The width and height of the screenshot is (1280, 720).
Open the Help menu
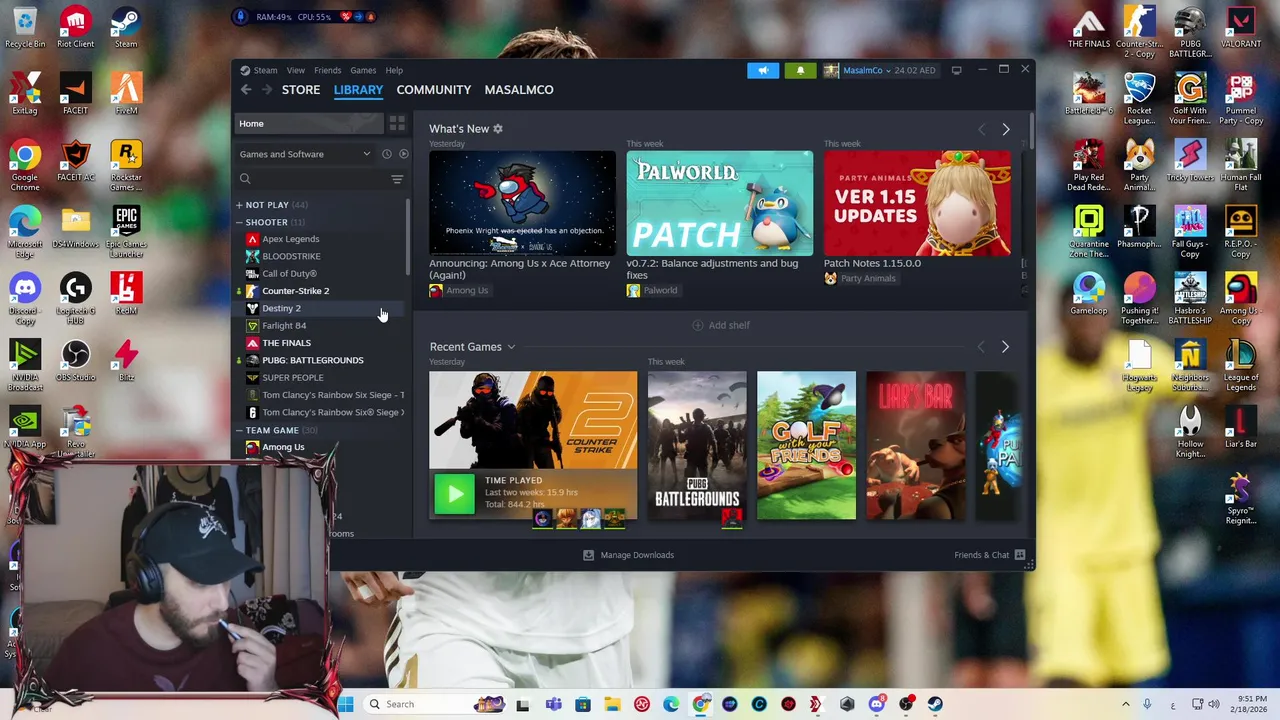pyautogui.click(x=394, y=70)
